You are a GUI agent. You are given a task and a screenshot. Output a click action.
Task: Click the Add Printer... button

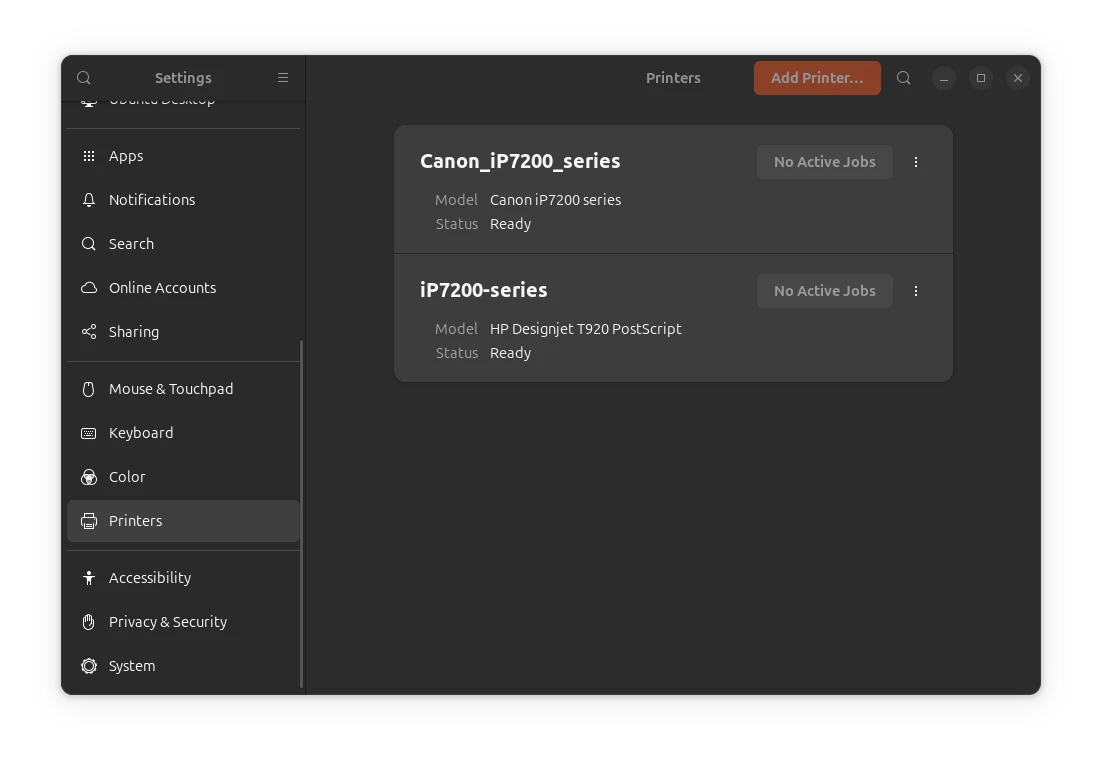[x=817, y=78]
